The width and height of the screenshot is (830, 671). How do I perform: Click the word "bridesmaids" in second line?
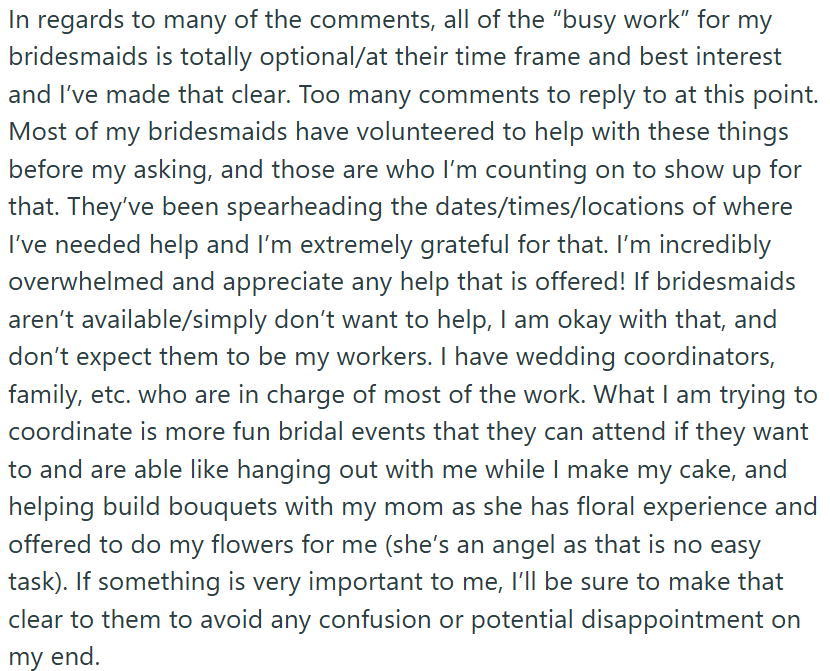78,57
